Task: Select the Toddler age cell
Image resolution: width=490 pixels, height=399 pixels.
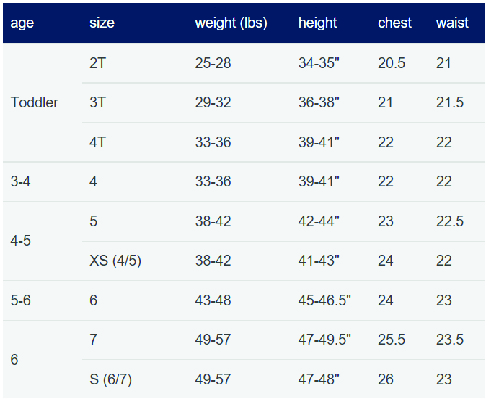Action: coord(34,102)
